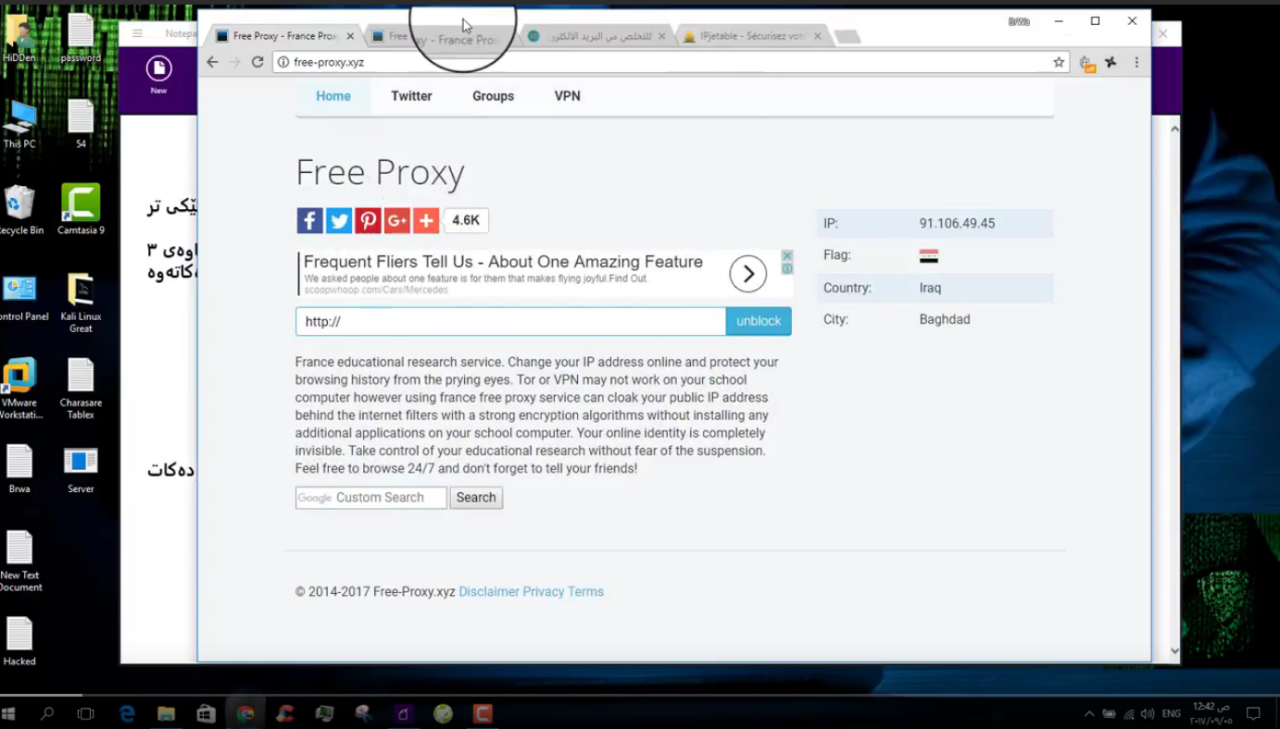This screenshot has width=1280, height=729.
Task: Close the ad with the X icon
Action: pyautogui.click(x=787, y=256)
